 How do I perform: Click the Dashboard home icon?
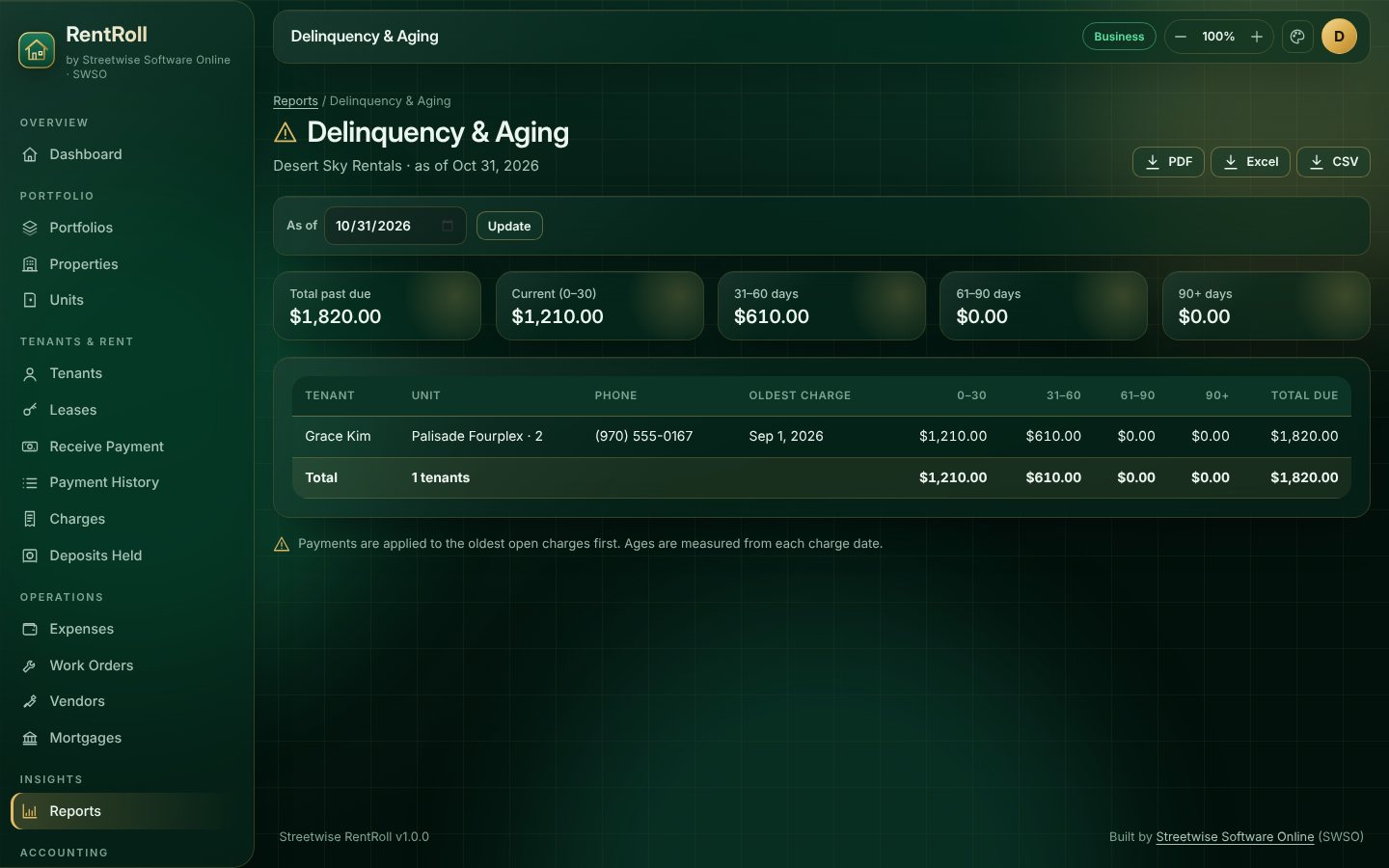[x=30, y=154]
